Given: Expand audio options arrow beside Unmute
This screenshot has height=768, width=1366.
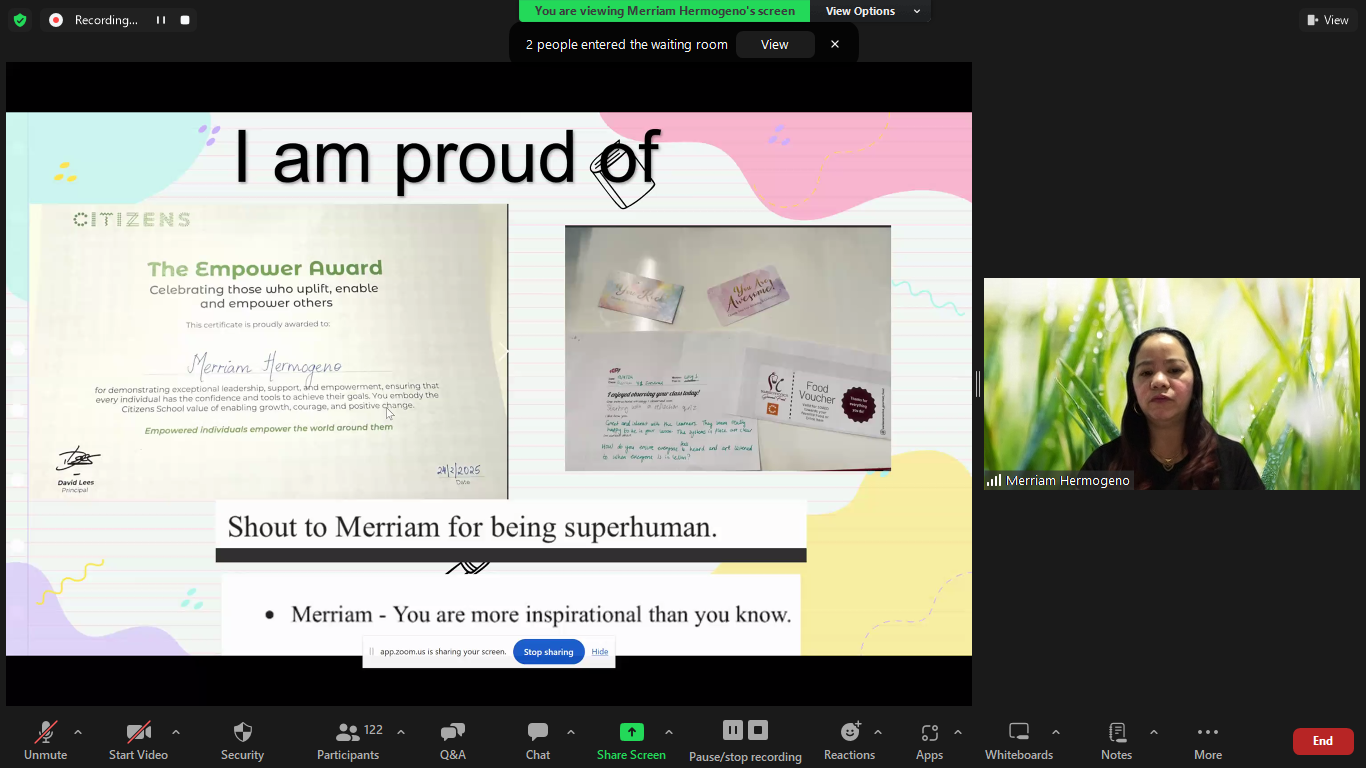Looking at the screenshot, I should [x=78, y=732].
